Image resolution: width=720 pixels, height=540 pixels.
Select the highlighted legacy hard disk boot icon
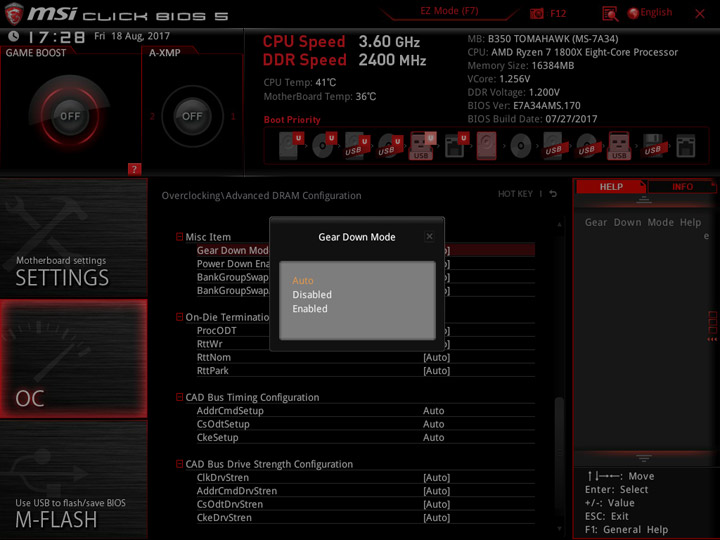coord(486,146)
